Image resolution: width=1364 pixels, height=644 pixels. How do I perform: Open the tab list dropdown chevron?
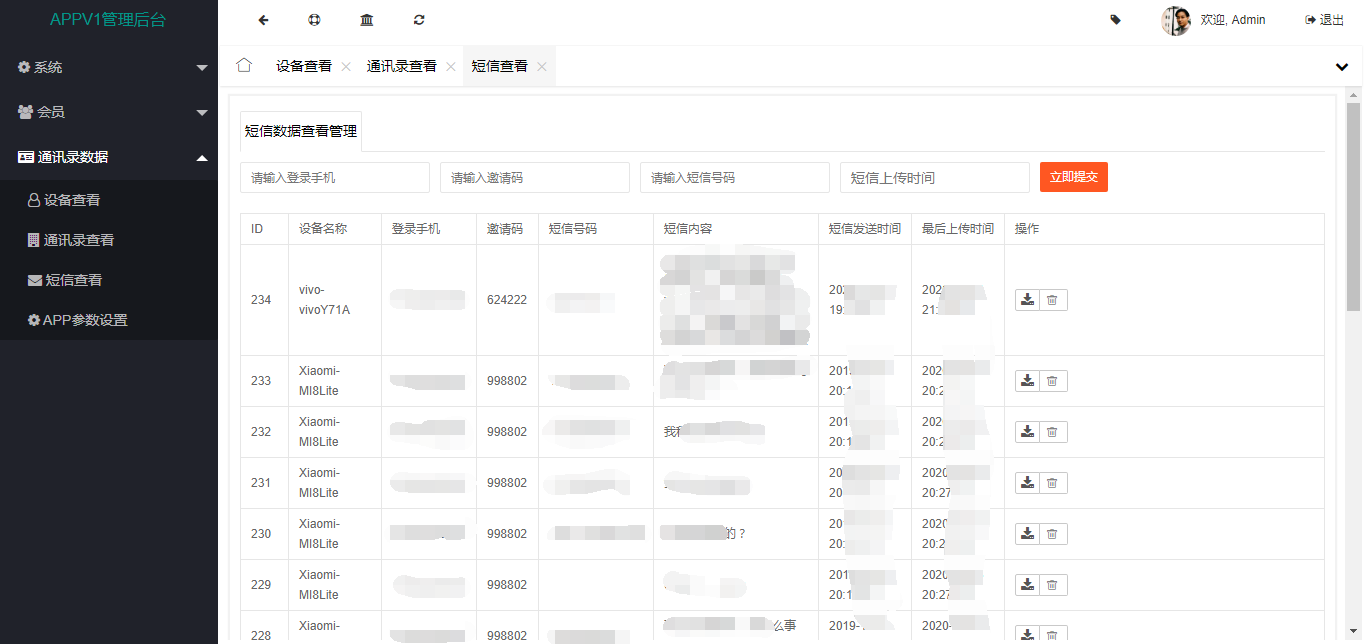click(1342, 67)
